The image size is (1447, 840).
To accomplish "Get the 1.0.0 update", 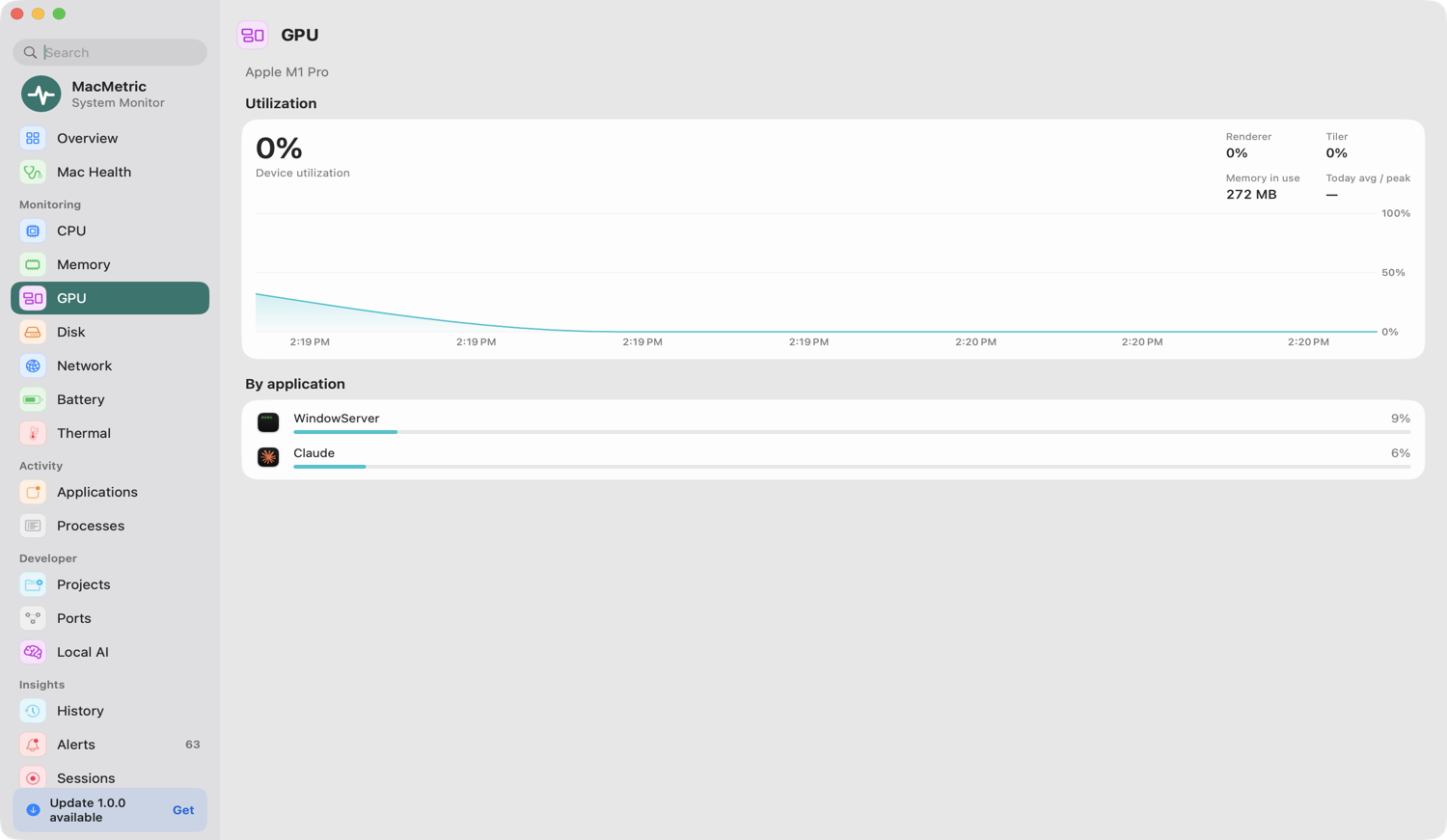I will click(x=183, y=810).
